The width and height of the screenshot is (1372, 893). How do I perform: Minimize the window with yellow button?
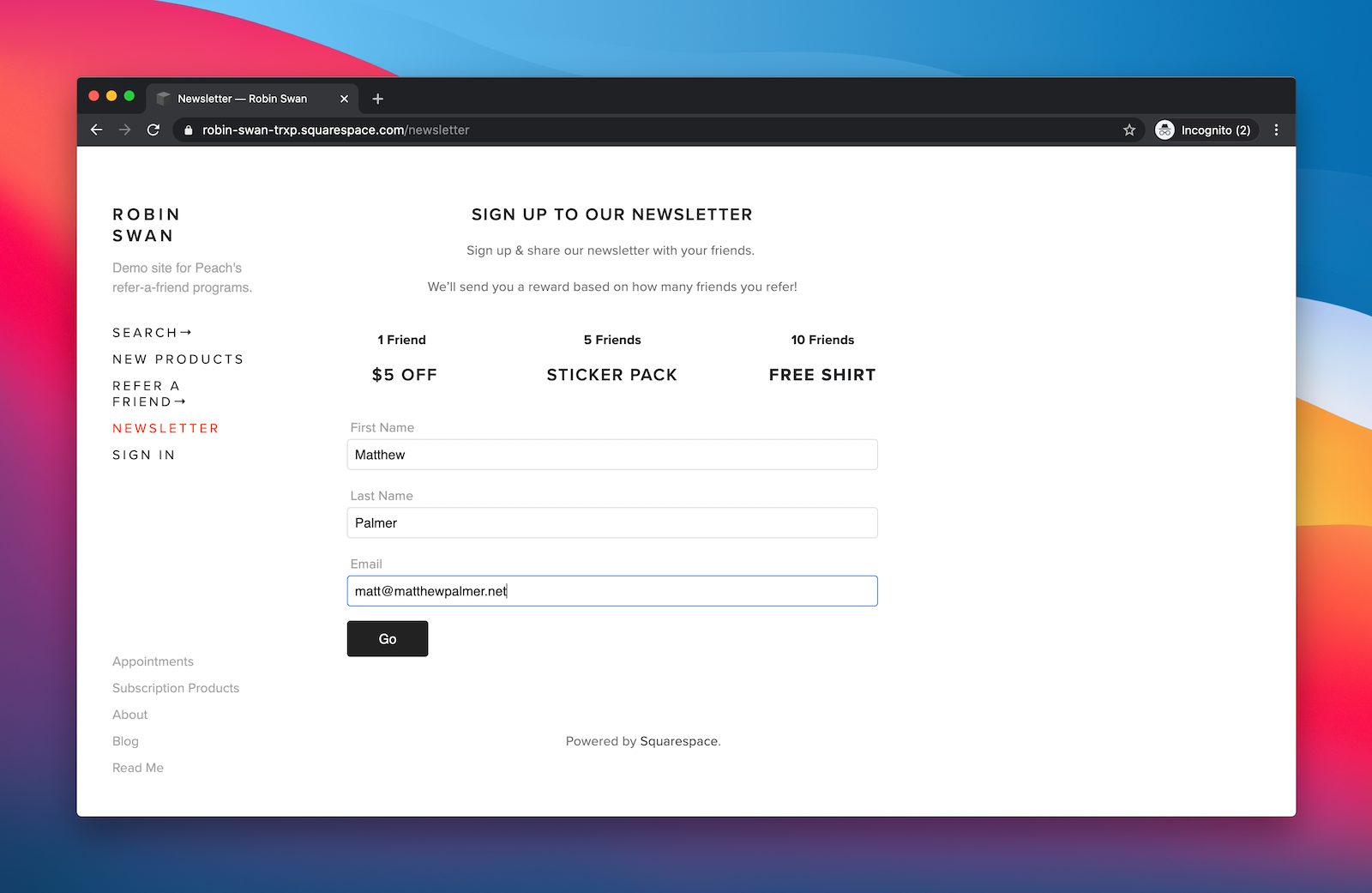coord(111,96)
